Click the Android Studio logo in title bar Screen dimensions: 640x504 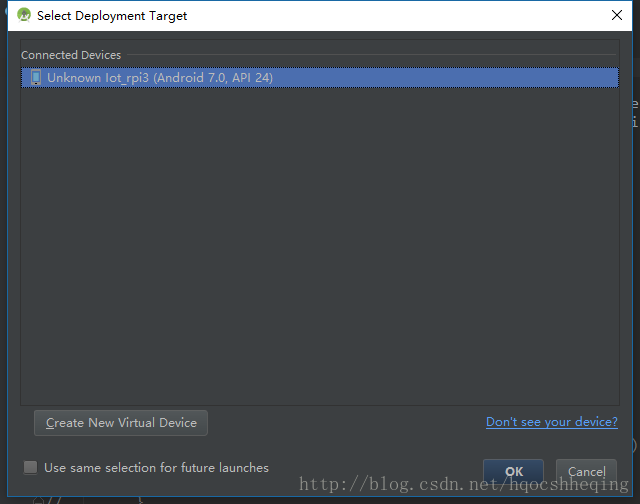coord(24,16)
